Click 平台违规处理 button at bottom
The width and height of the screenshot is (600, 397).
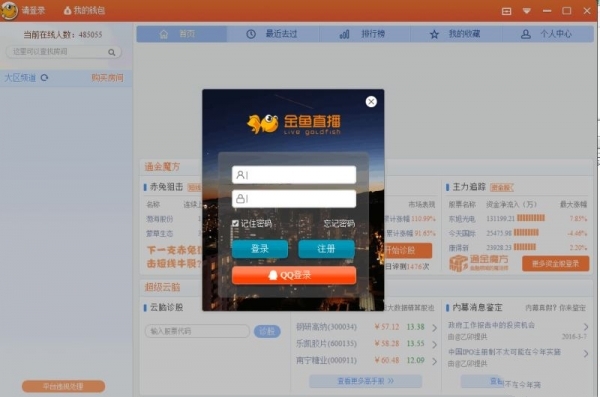tap(64, 386)
